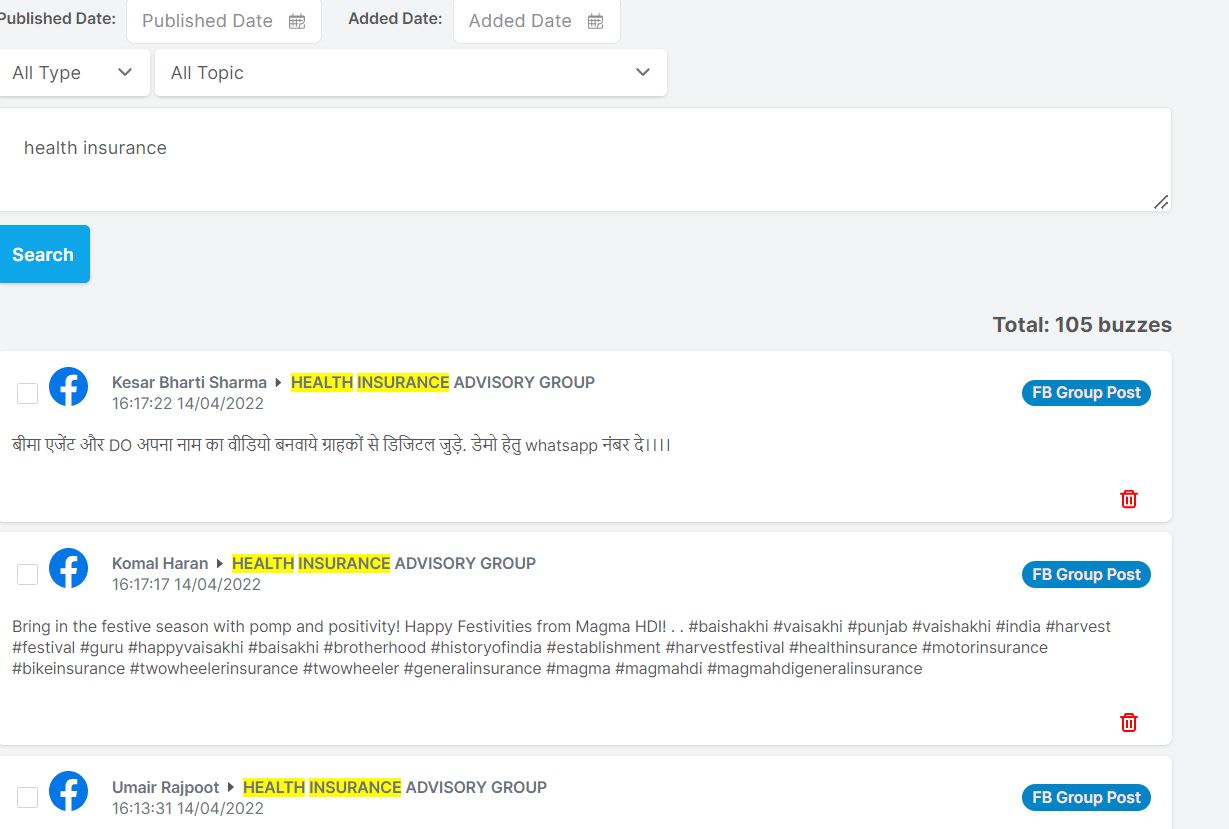The width and height of the screenshot is (1229, 829).
Task: Click the Hindi post text mentioning whatsapp
Action: pos(342,445)
